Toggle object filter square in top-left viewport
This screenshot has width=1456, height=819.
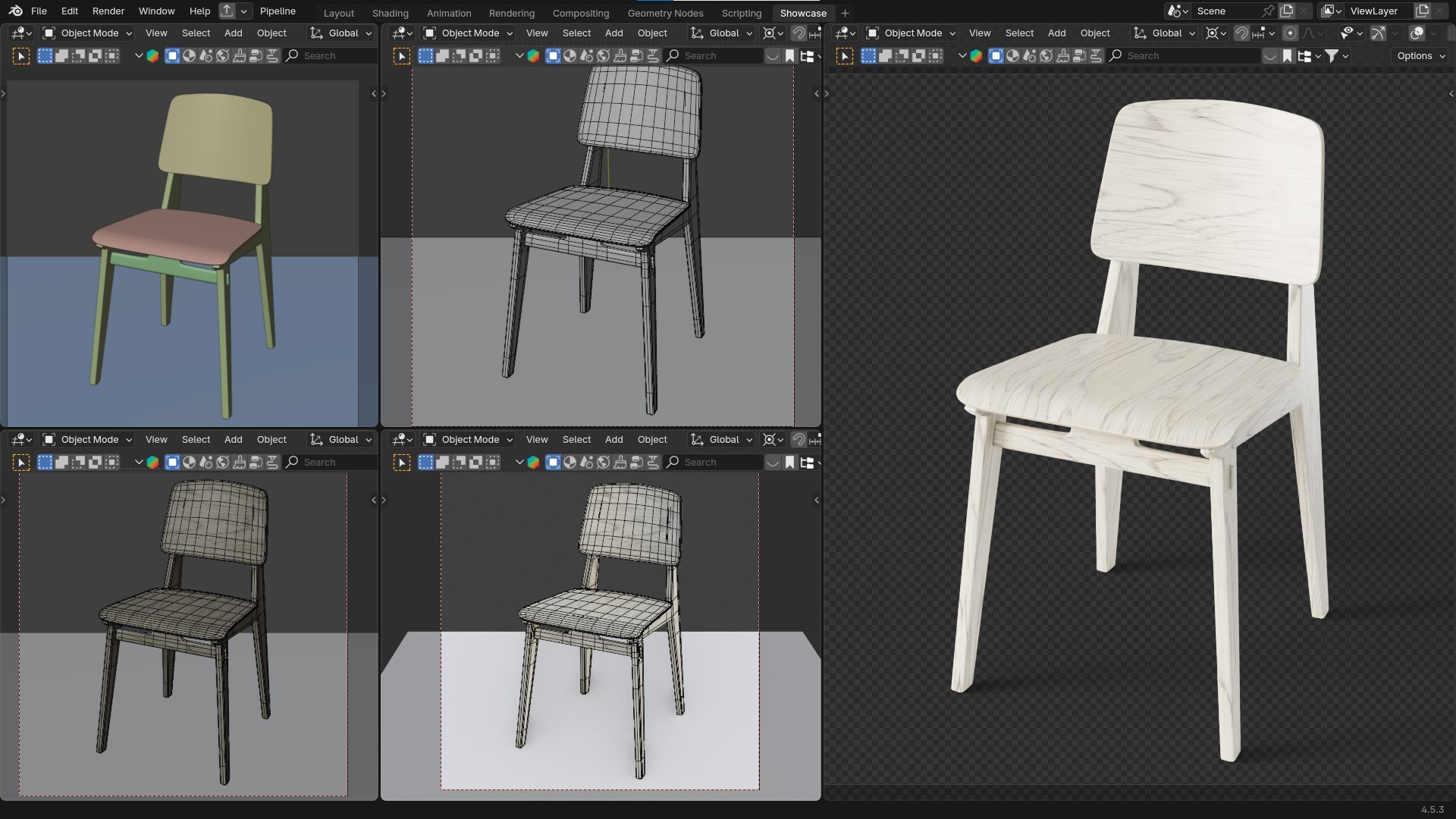pyautogui.click(x=172, y=56)
